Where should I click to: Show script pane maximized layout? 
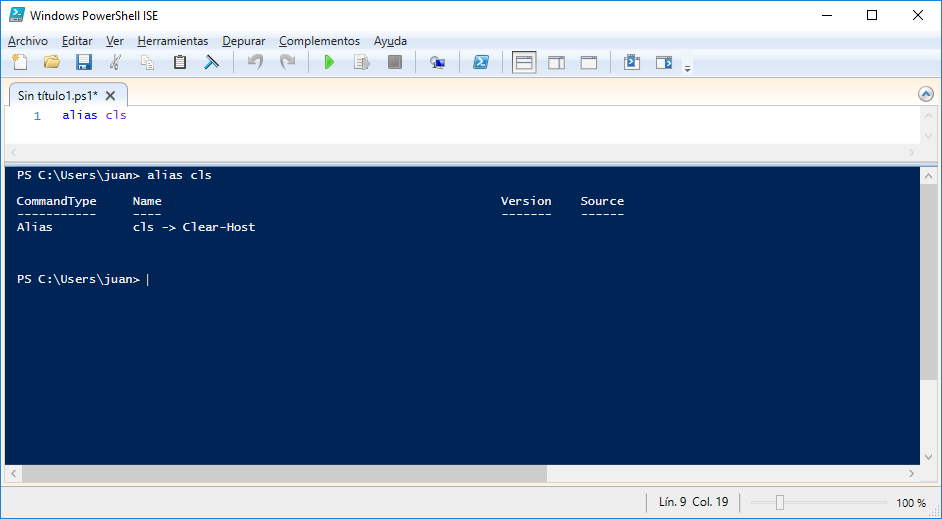[x=589, y=62]
